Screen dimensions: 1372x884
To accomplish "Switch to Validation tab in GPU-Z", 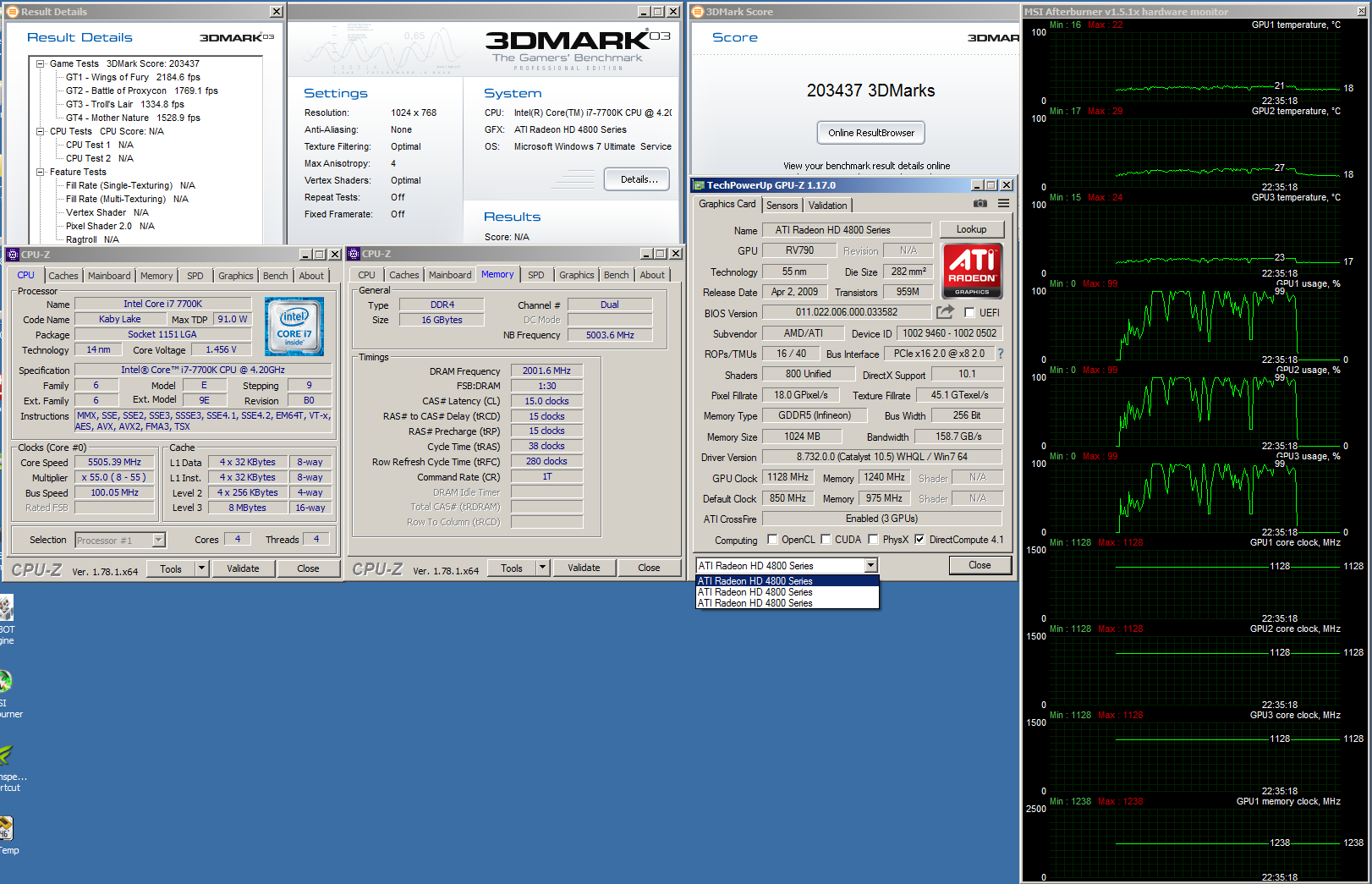I will point(828,206).
